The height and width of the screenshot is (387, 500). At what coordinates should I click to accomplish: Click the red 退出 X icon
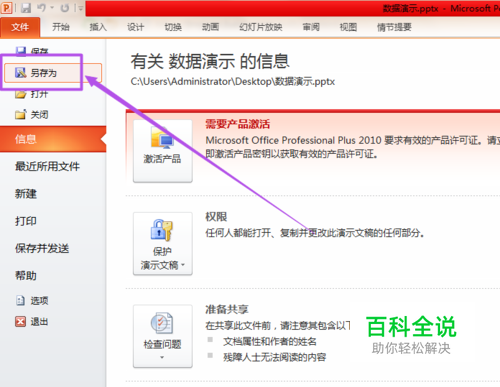21,321
